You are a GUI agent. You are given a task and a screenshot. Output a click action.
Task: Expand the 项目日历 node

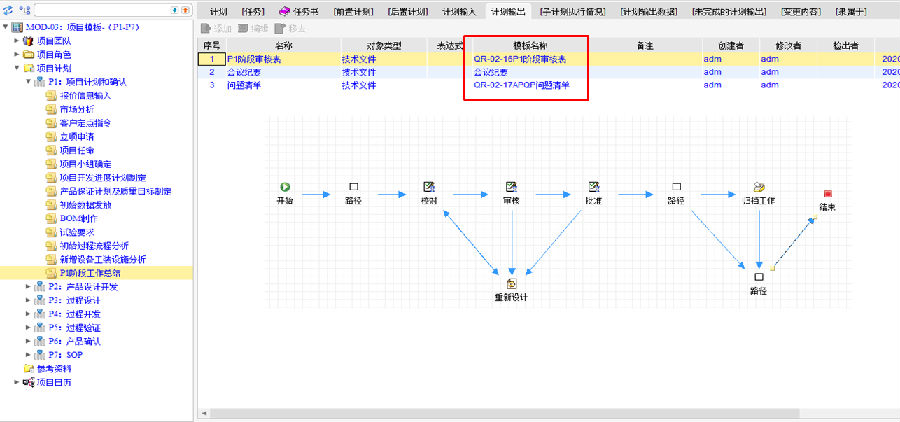coord(17,382)
